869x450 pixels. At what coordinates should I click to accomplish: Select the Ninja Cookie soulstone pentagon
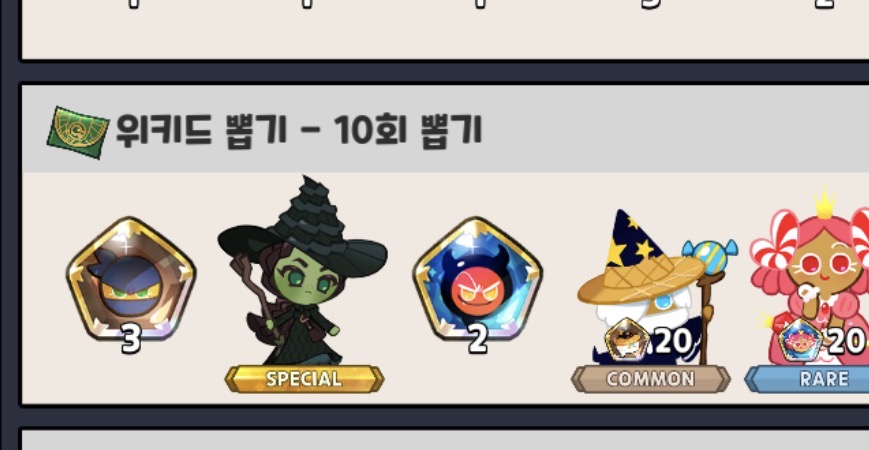(x=131, y=279)
